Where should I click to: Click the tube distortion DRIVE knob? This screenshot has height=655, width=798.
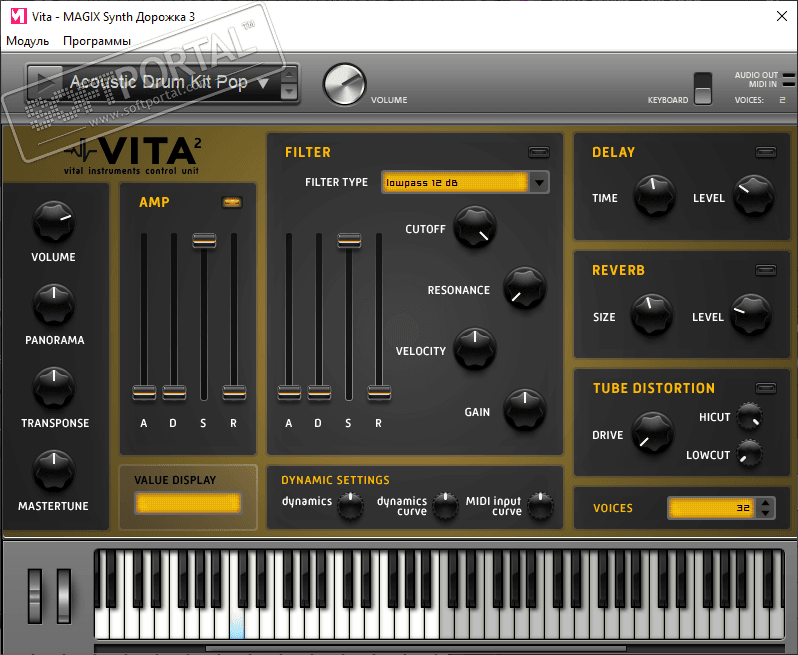click(652, 433)
